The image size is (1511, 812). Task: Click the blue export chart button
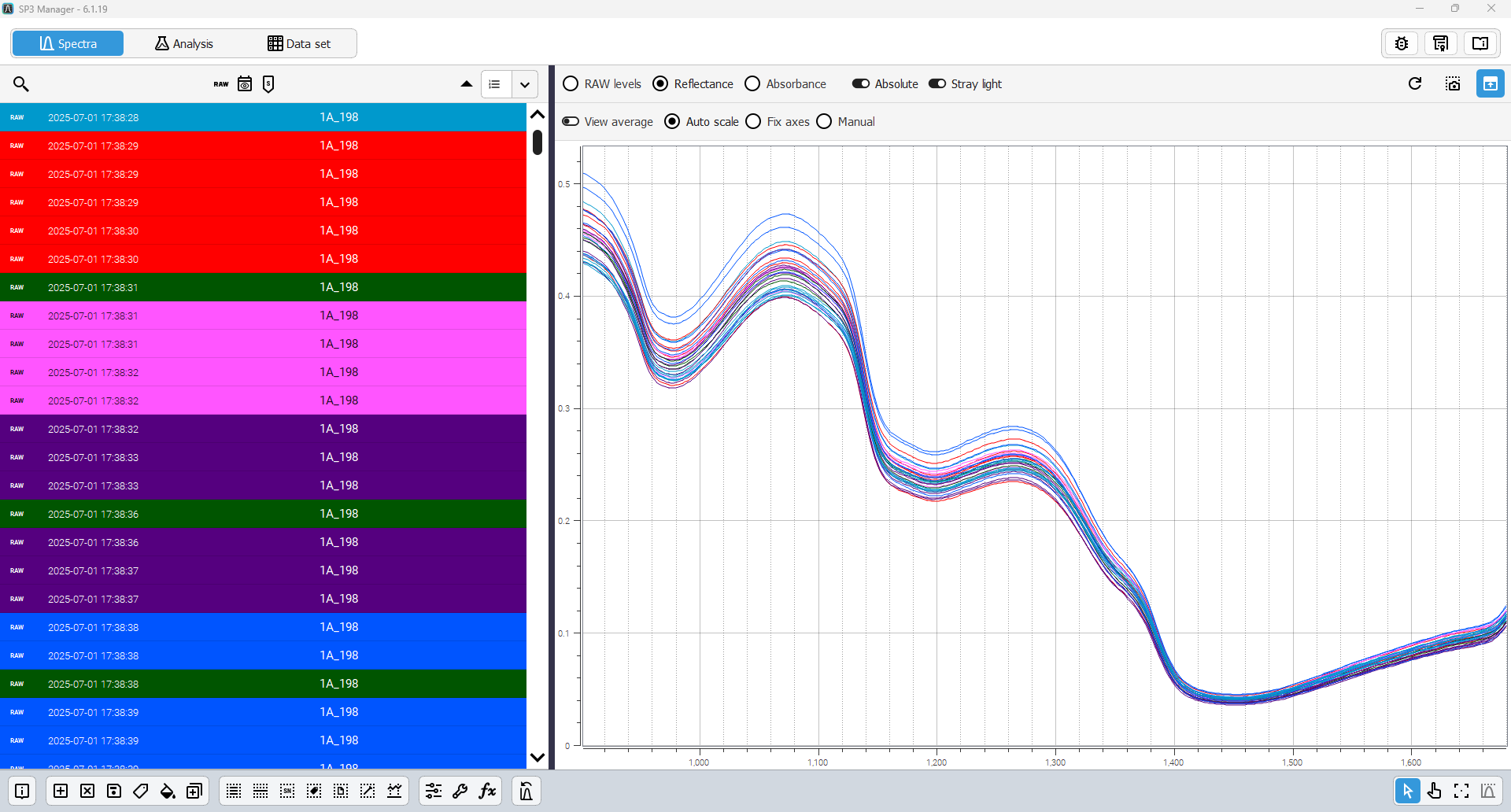pyautogui.click(x=1490, y=83)
